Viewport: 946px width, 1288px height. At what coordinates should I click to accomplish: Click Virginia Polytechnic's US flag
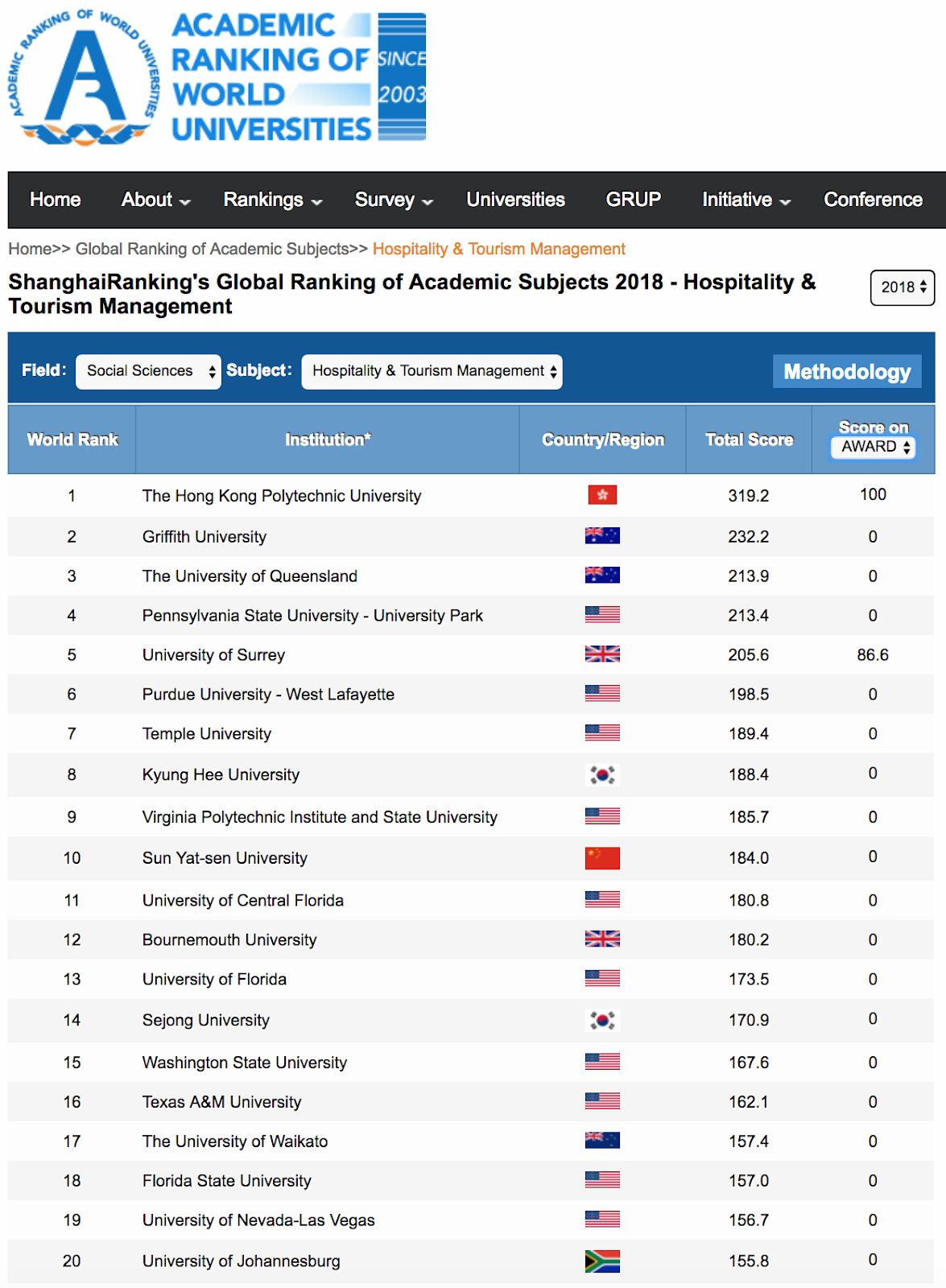point(602,816)
